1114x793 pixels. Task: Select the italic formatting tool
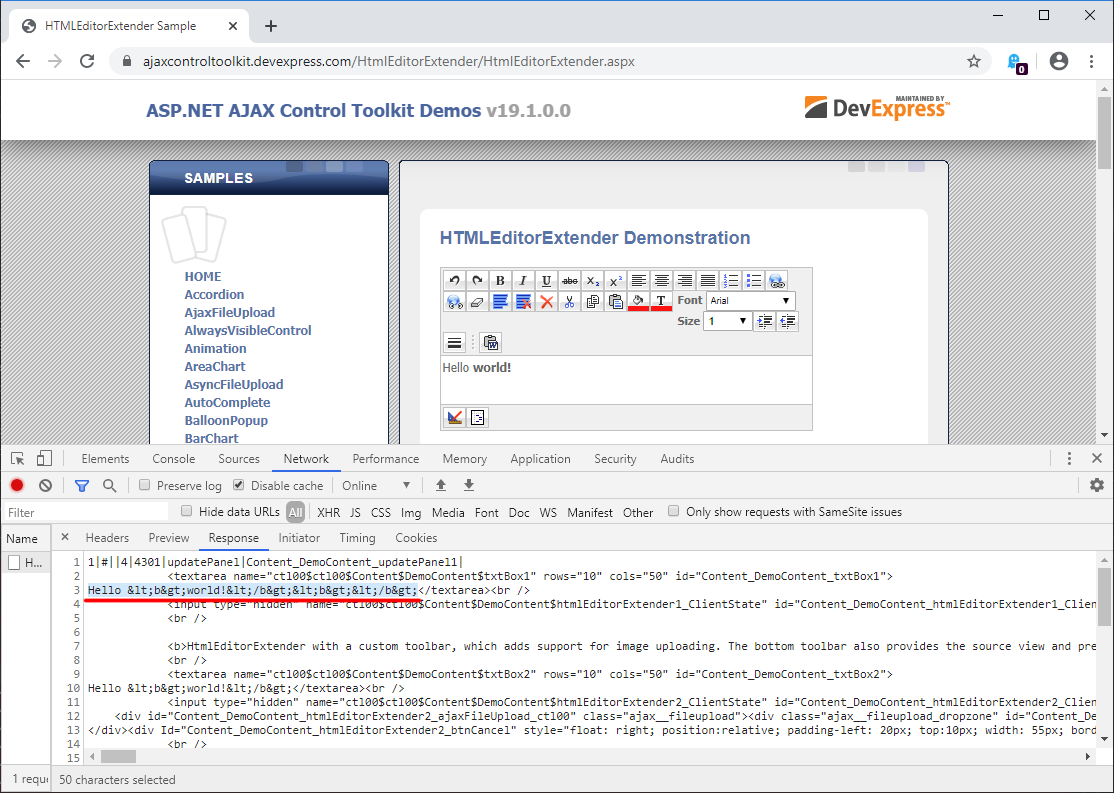[x=523, y=280]
